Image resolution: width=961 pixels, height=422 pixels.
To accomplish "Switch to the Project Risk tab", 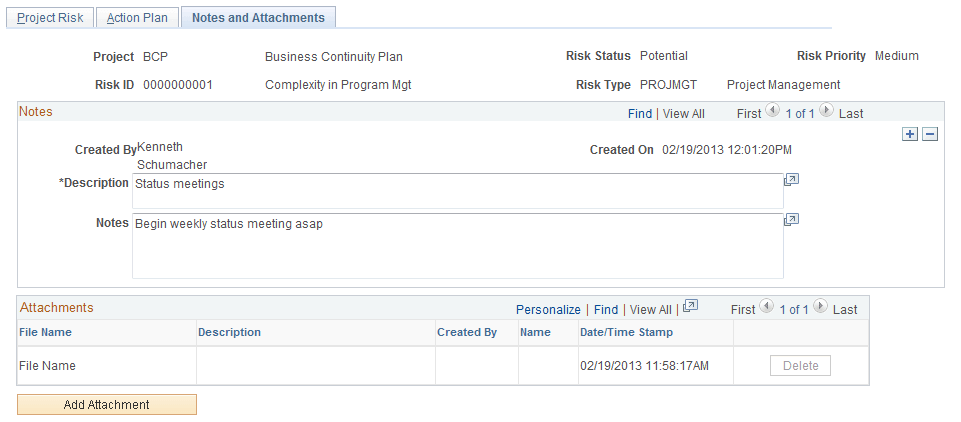I will tap(51, 18).
